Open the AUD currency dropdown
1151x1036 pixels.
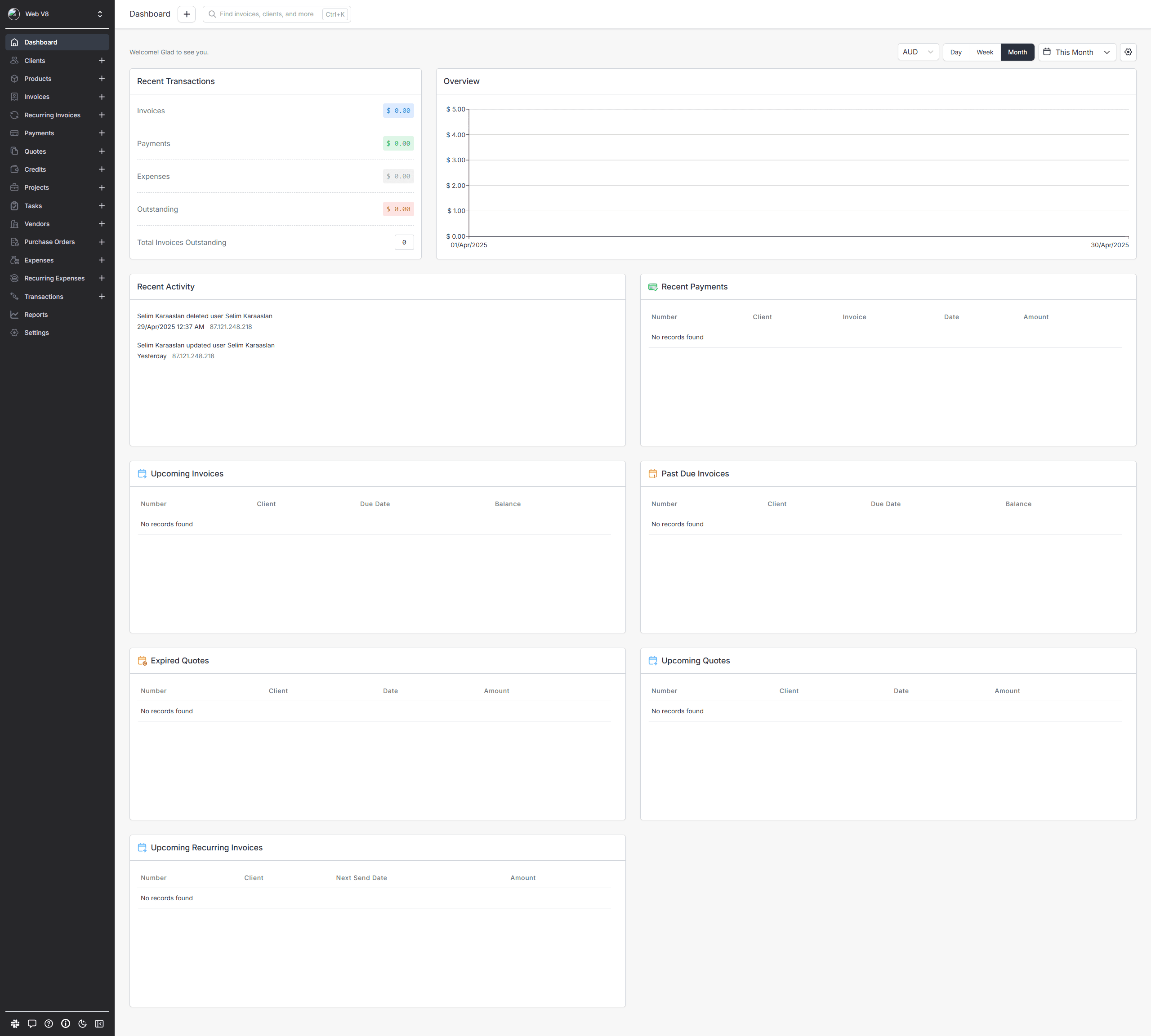(x=918, y=52)
